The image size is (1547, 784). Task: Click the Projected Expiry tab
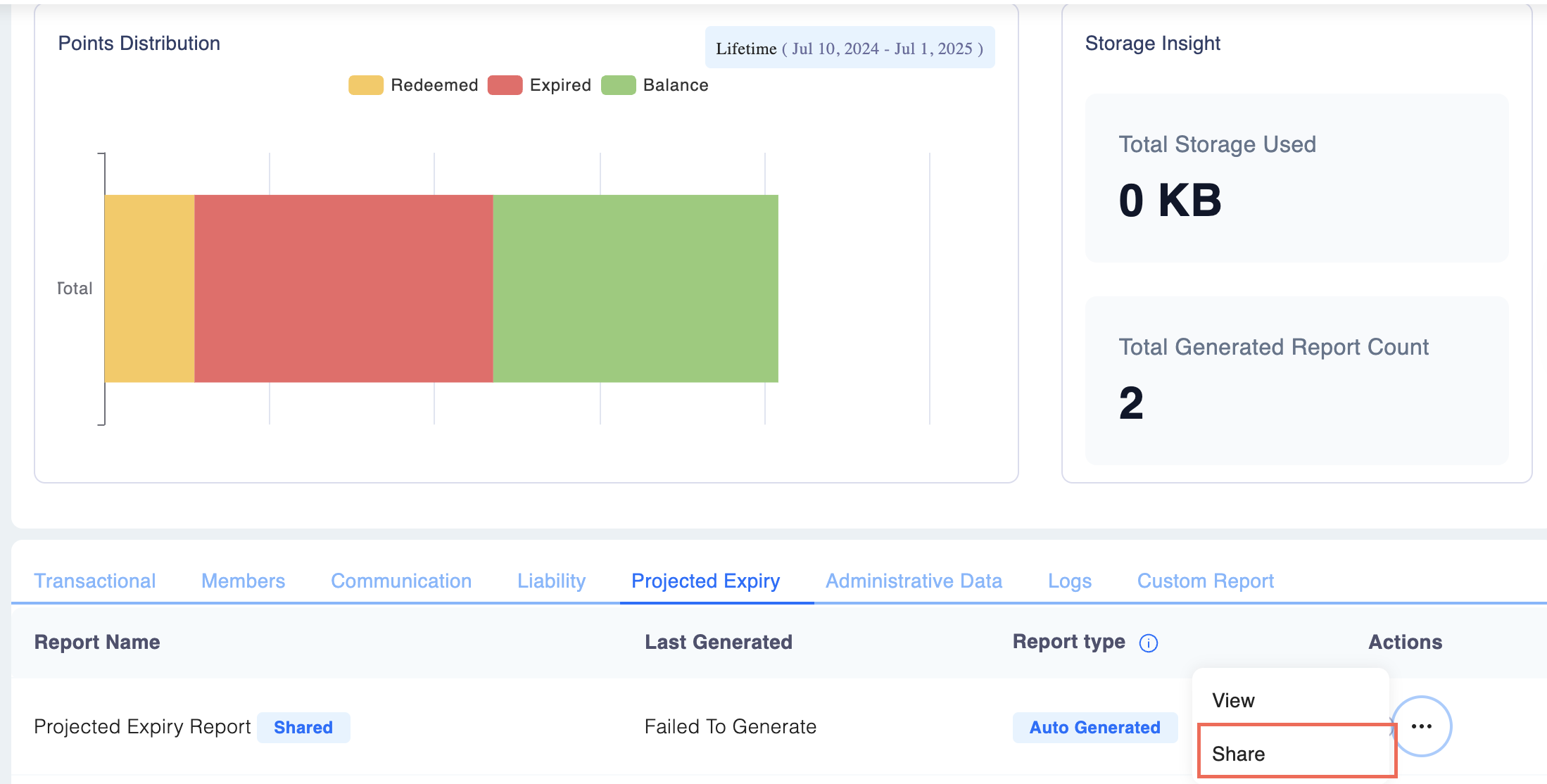[x=705, y=581]
